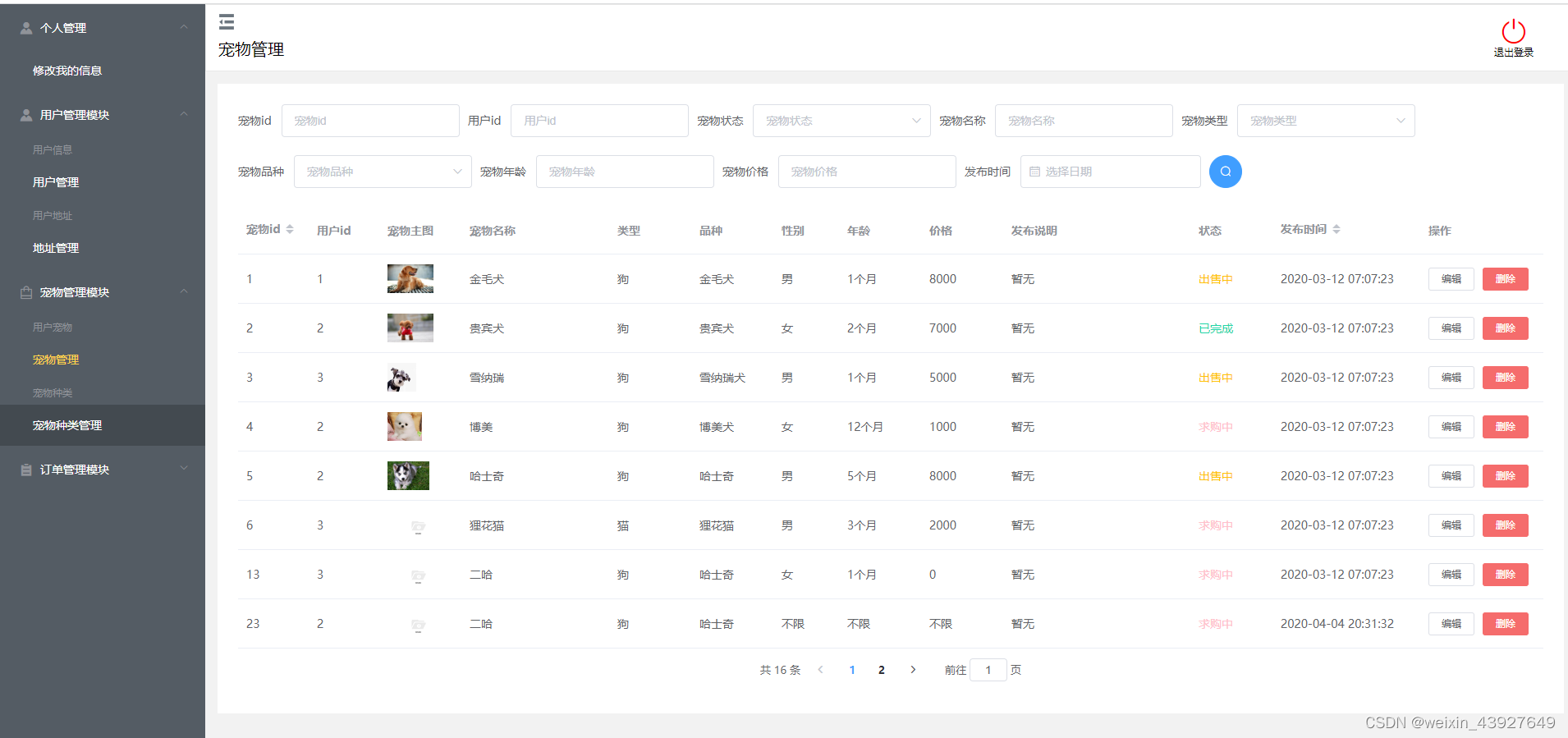Collapse sidebar with hamburger menu icon
1568x738 pixels.
coord(227,22)
